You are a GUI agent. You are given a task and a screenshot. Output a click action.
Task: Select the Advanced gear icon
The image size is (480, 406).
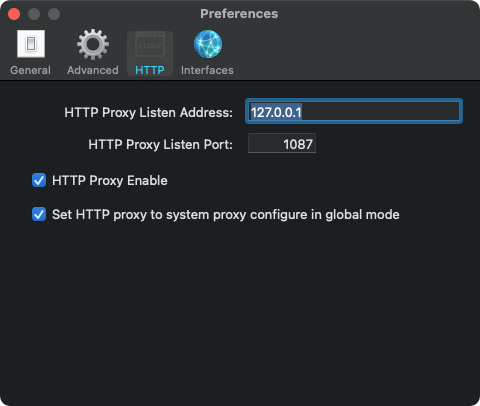(93, 44)
